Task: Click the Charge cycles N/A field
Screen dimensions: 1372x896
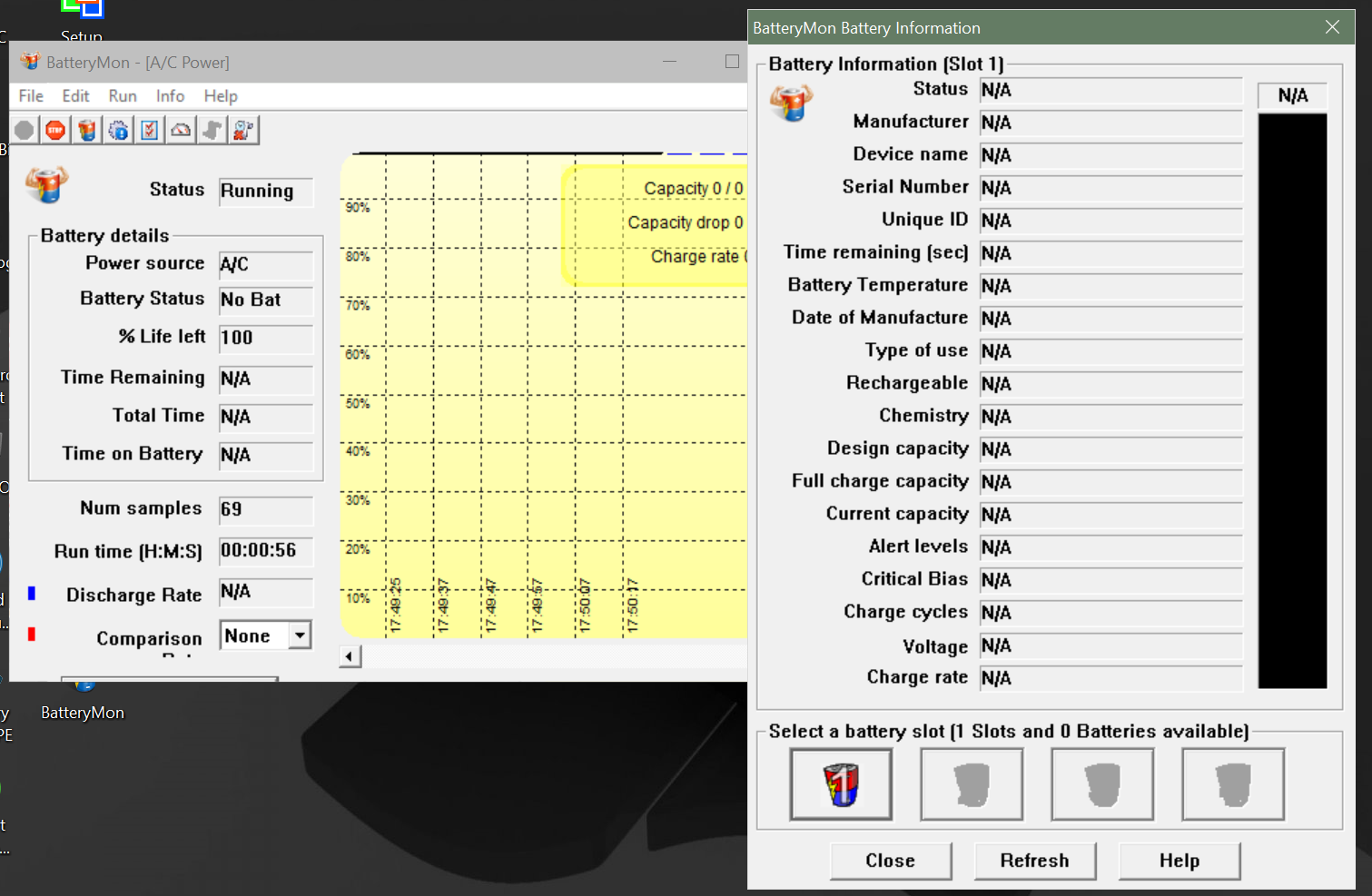Action: (x=1111, y=613)
